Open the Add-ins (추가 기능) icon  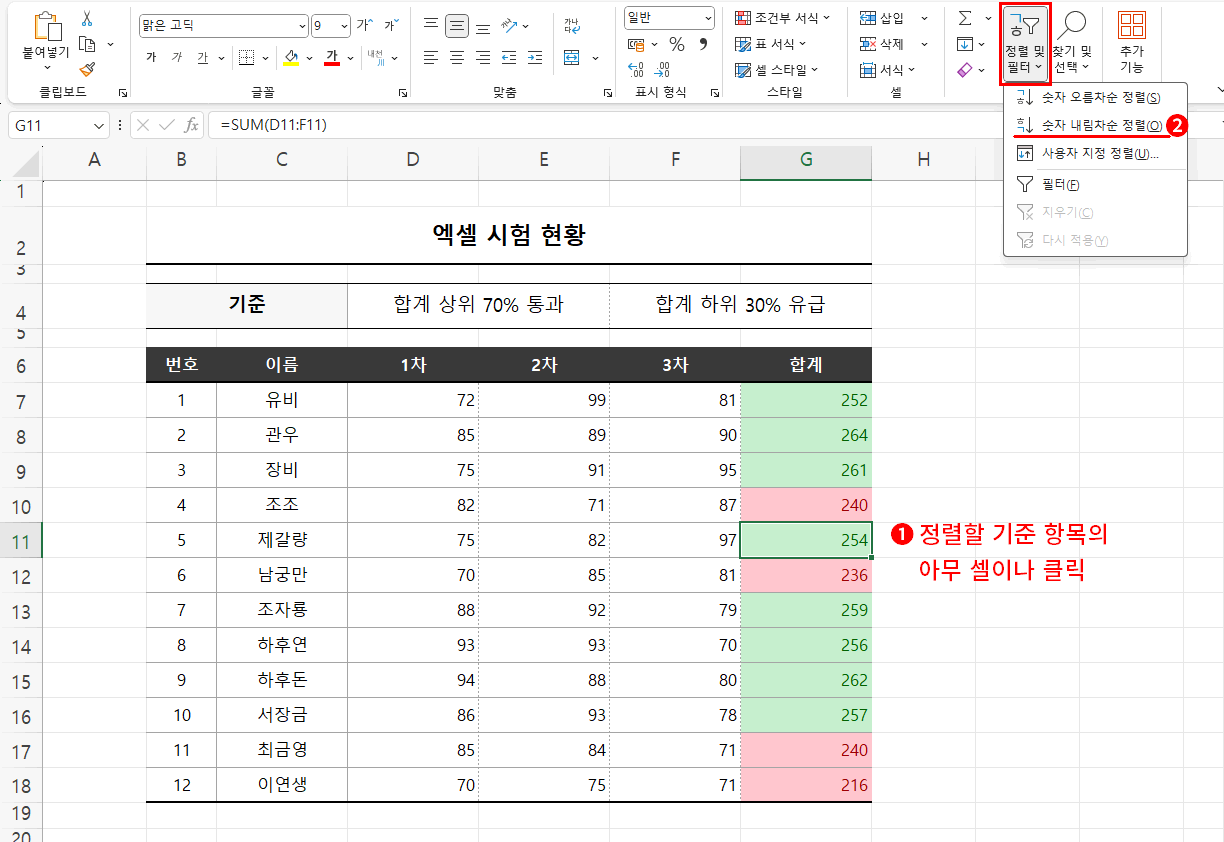click(x=1131, y=26)
